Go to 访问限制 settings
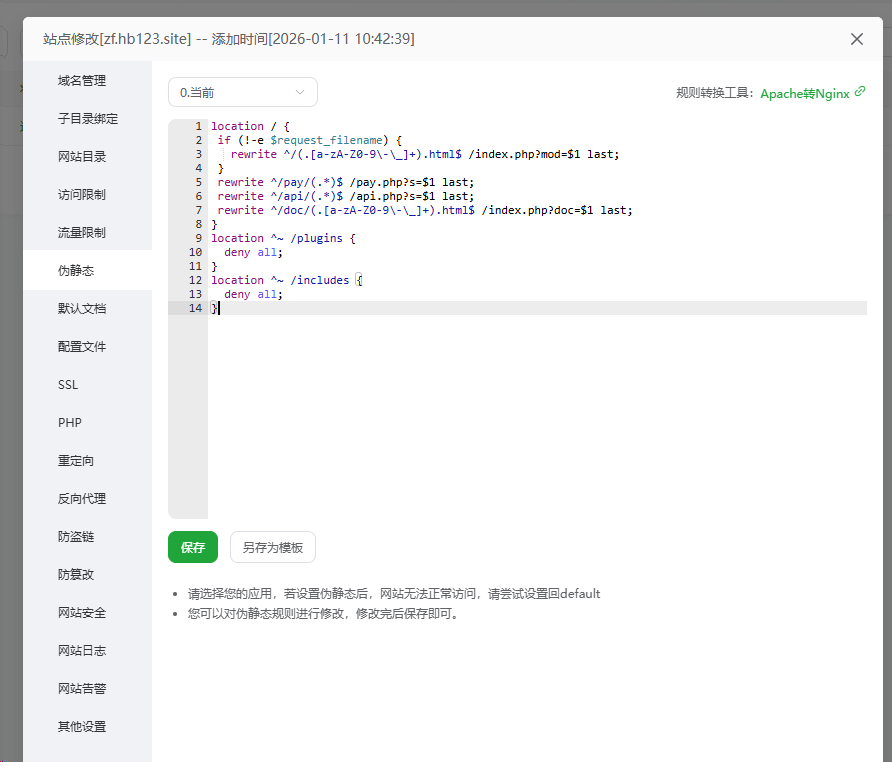892x762 pixels. point(82,195)
